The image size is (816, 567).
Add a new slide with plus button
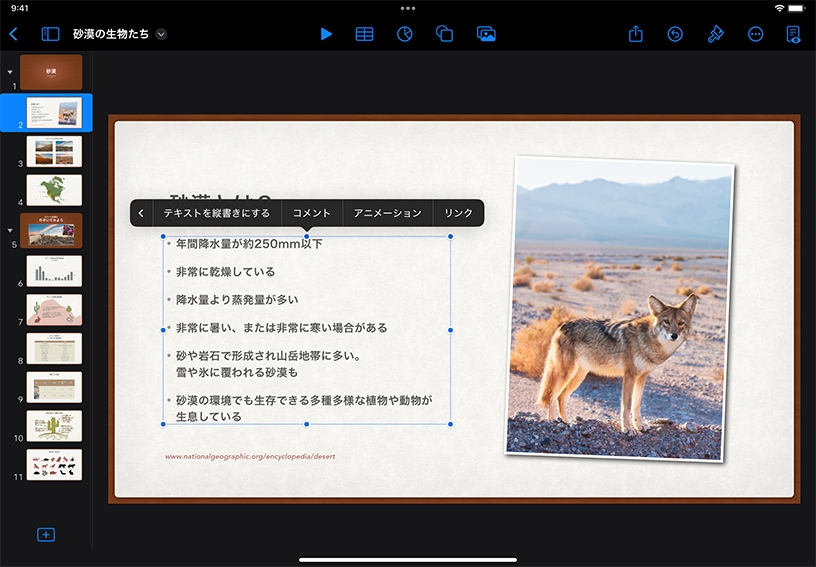tap(46, 535)
